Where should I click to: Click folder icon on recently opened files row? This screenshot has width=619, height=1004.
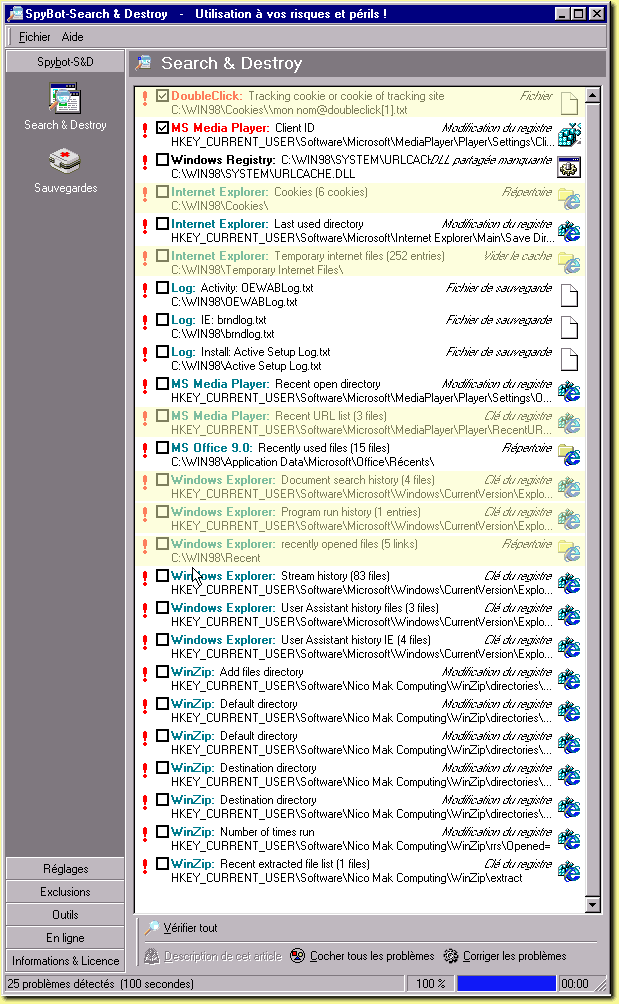[x=569, y=551]
